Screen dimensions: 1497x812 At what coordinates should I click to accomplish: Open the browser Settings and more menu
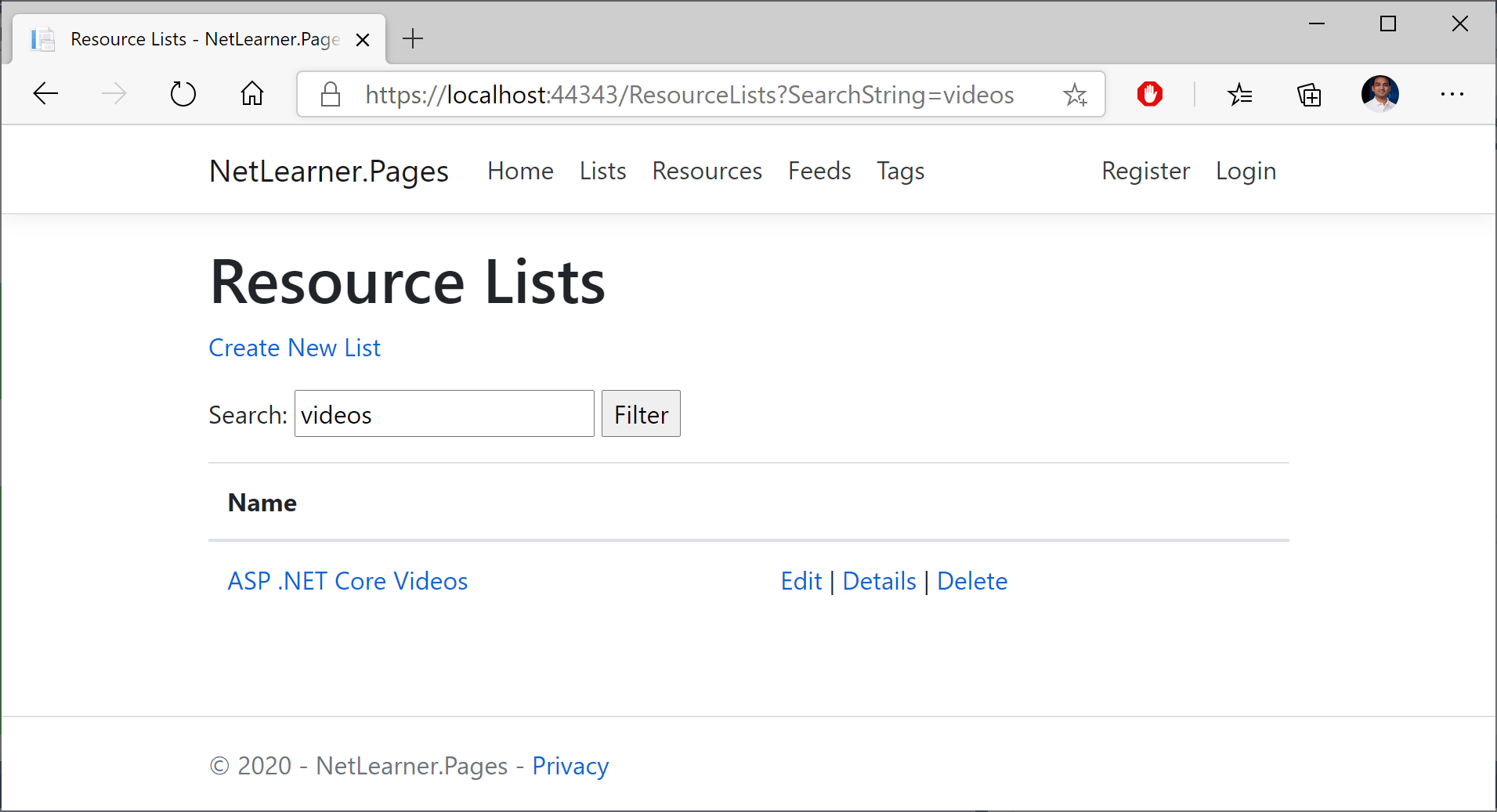1453,94
